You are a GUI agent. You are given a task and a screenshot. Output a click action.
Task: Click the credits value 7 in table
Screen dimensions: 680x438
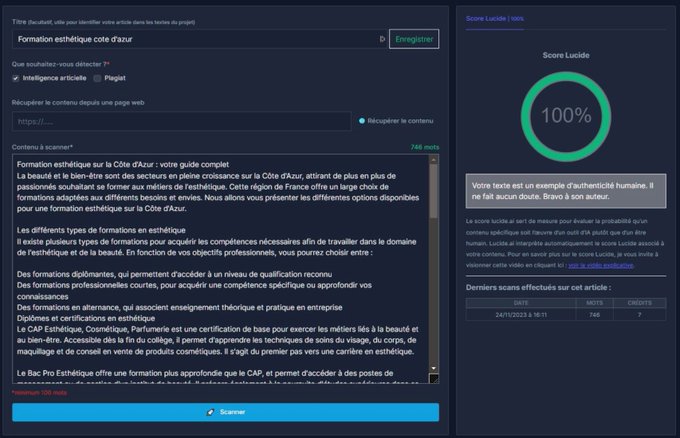tap(640, 315)
